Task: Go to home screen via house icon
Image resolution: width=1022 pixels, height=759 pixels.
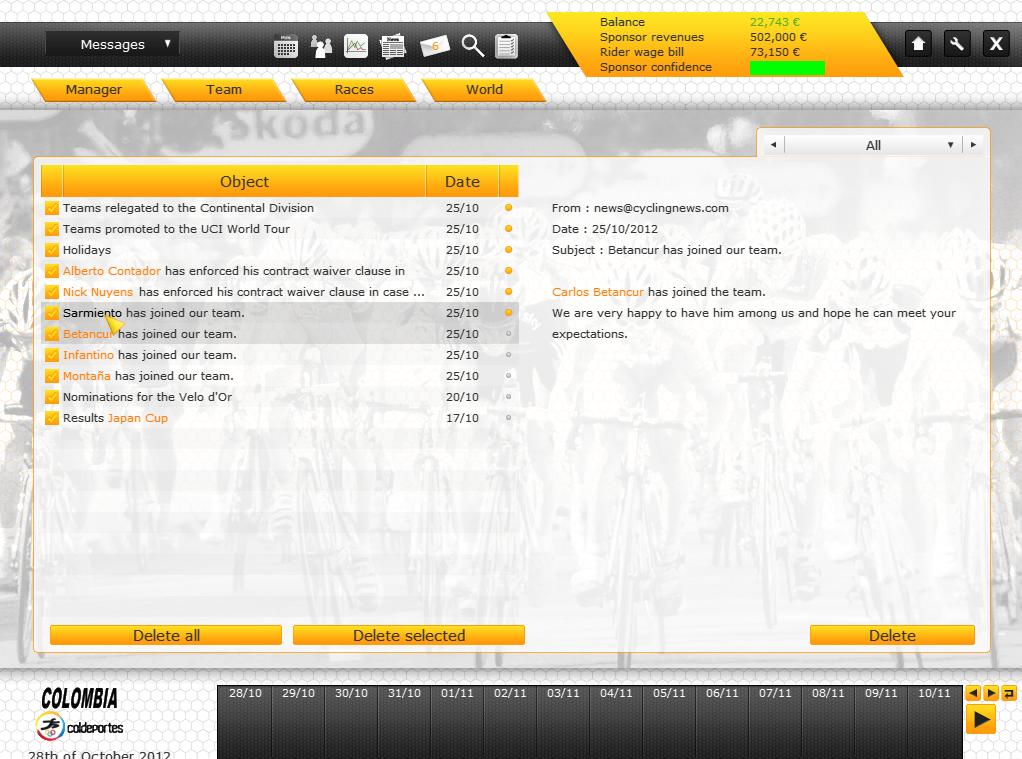Action: click(x=918, y=44)
